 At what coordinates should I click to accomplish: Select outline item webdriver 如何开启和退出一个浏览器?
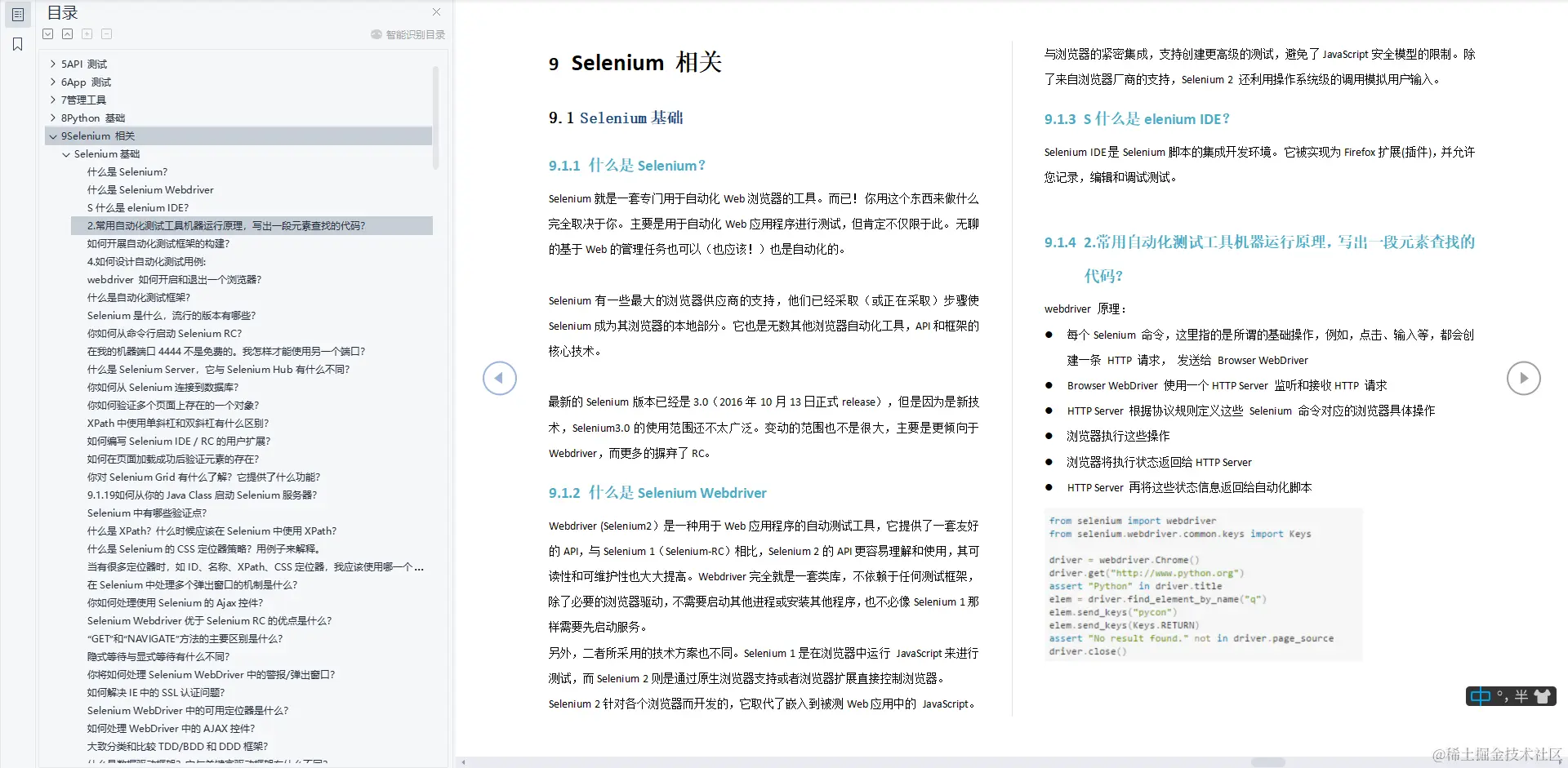pyautogui.click(x=174, y=279)
